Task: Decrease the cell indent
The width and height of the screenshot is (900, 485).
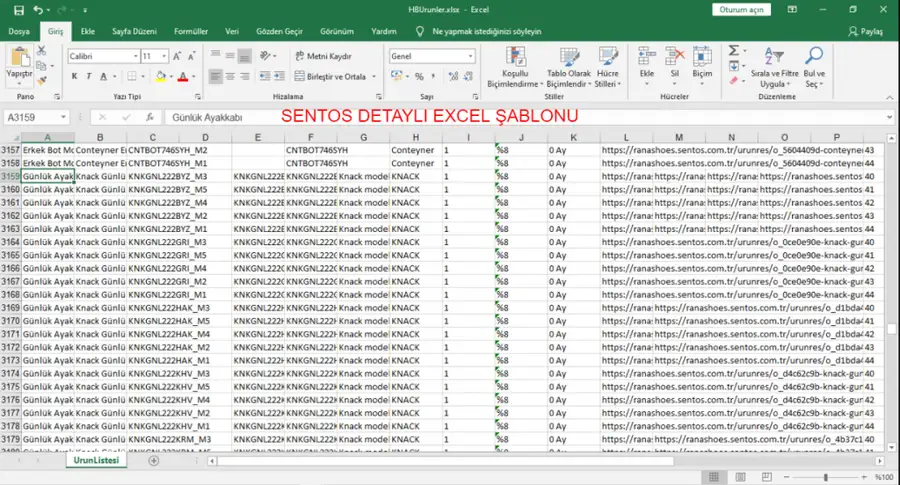Action: click(265, 76)
